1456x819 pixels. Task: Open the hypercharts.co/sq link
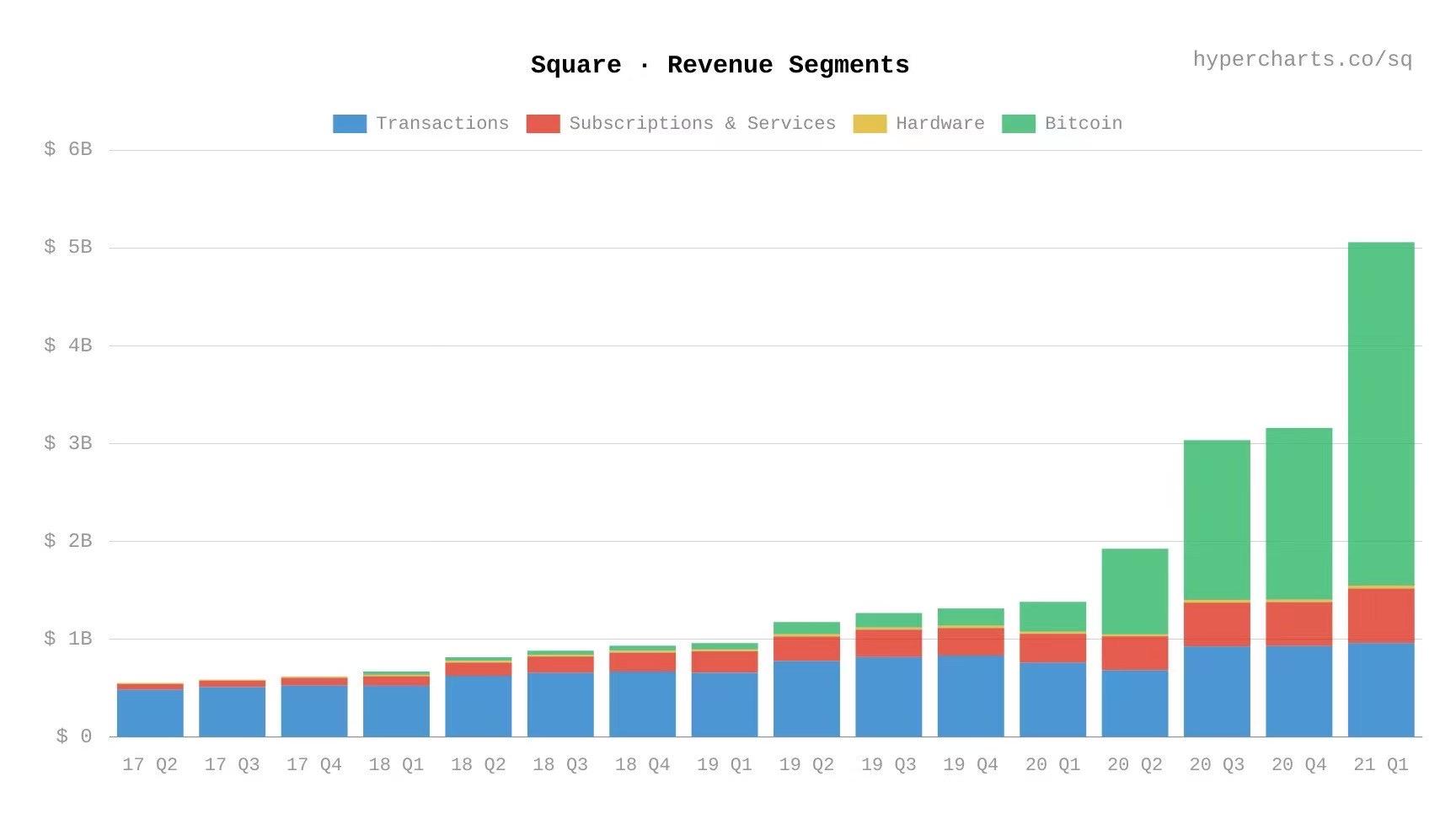[x=1302, y=60]
